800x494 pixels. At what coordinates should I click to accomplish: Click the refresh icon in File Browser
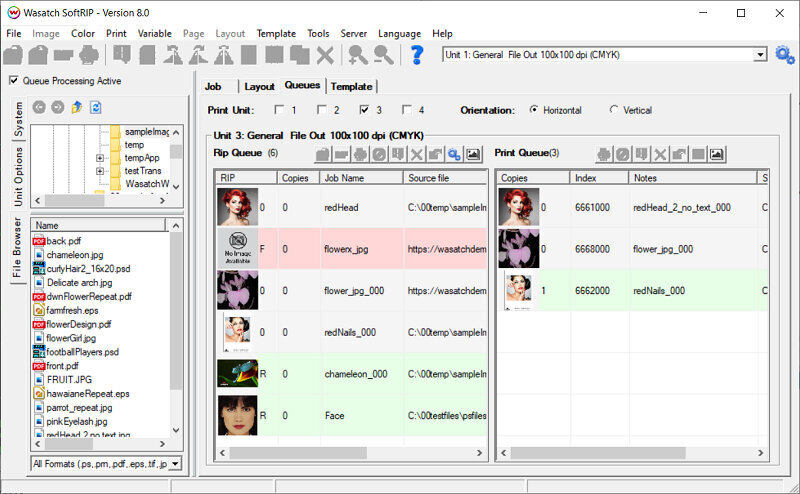[x=96, y=107]
